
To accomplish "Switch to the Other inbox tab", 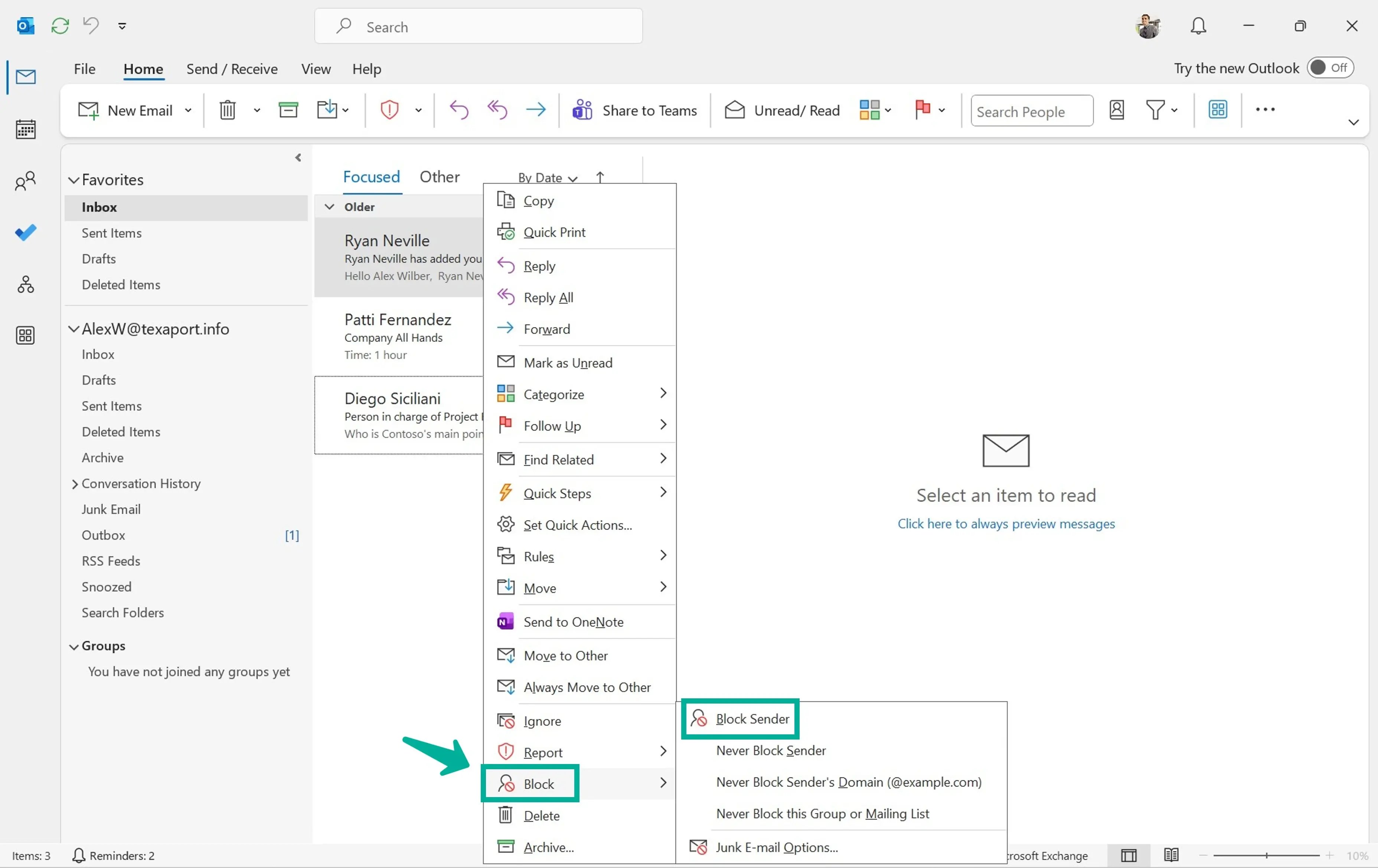I will click(x=440, y=177).
